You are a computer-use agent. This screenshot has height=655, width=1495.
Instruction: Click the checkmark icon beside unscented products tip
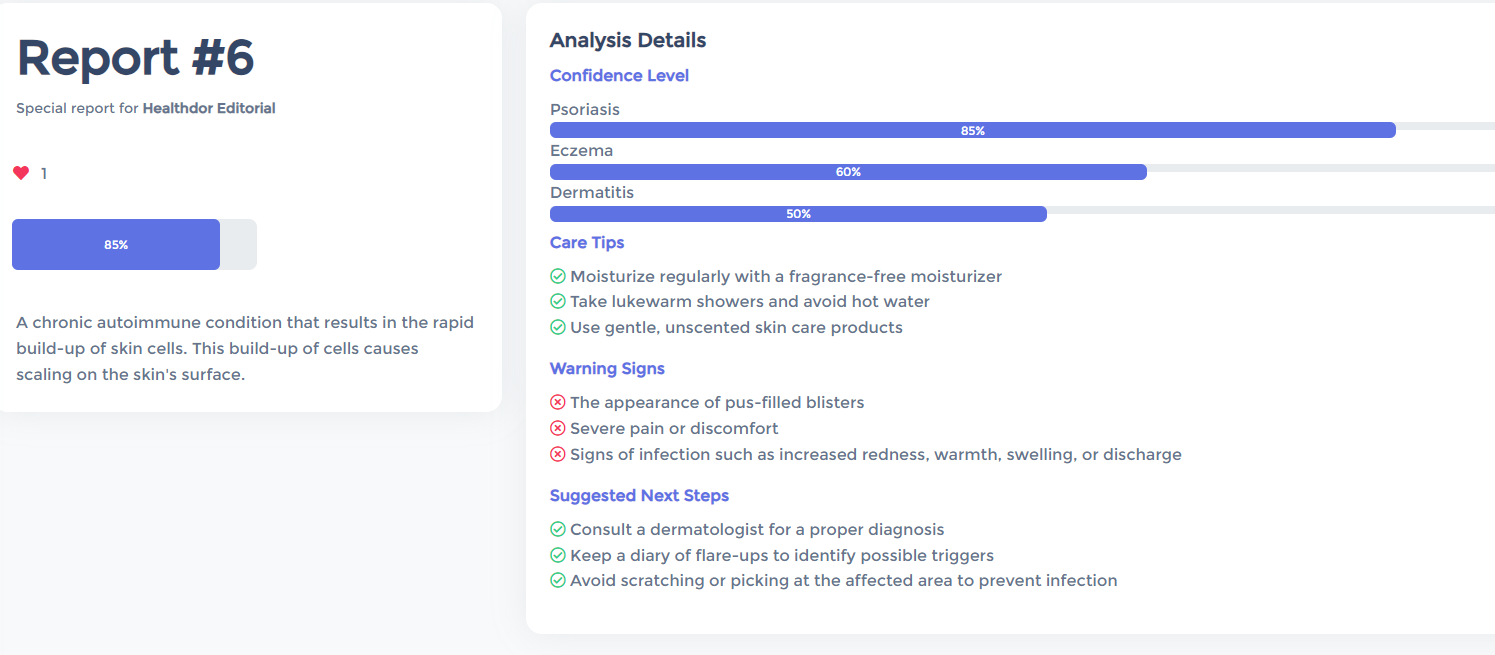[558, 328]
